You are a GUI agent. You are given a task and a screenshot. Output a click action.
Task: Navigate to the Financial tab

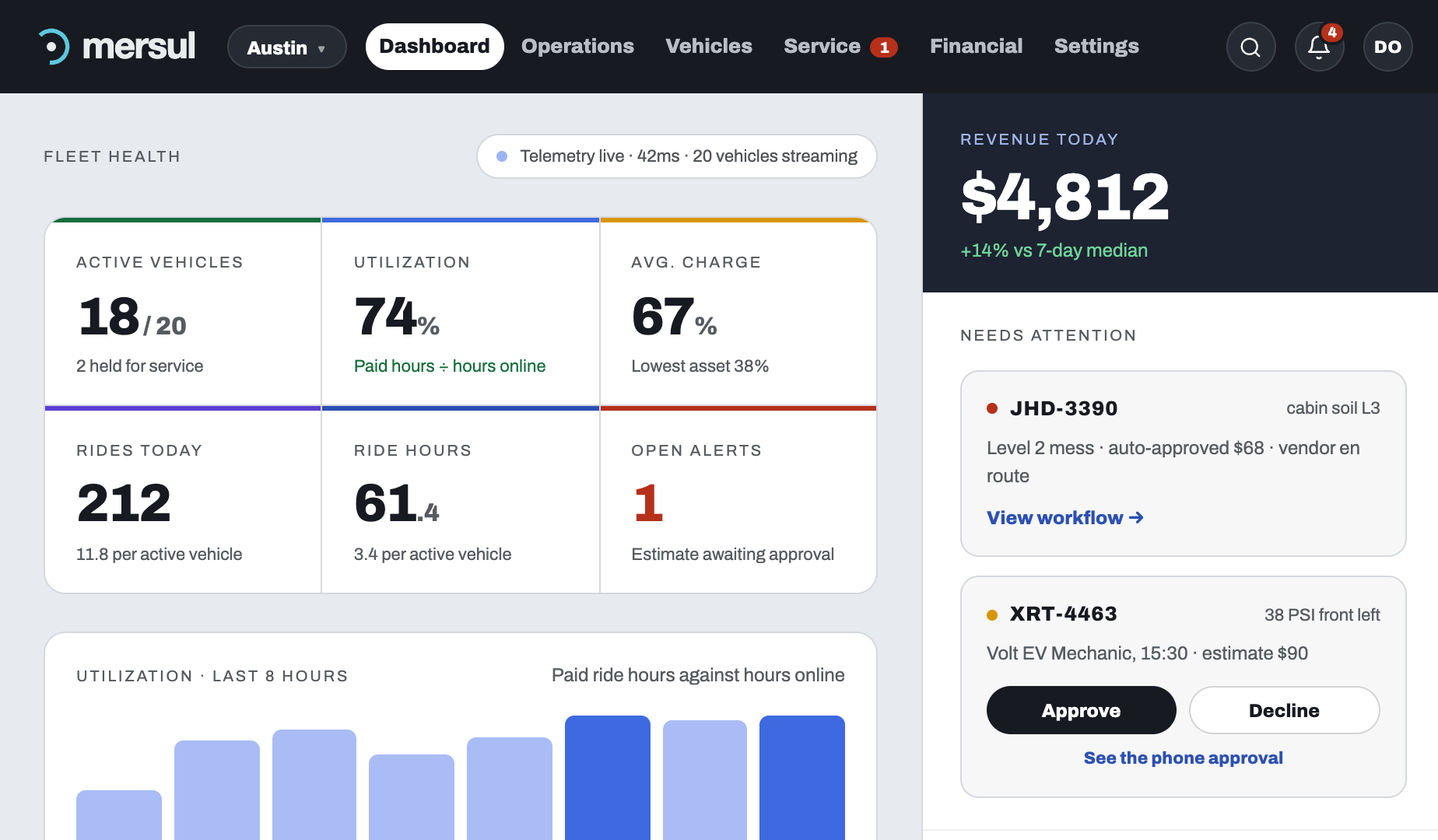pyautogui.click(x=976, y=47)
